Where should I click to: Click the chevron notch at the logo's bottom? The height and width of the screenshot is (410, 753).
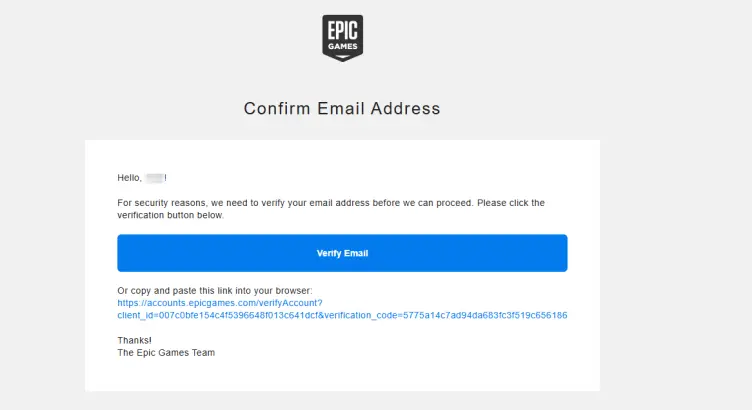342,57
